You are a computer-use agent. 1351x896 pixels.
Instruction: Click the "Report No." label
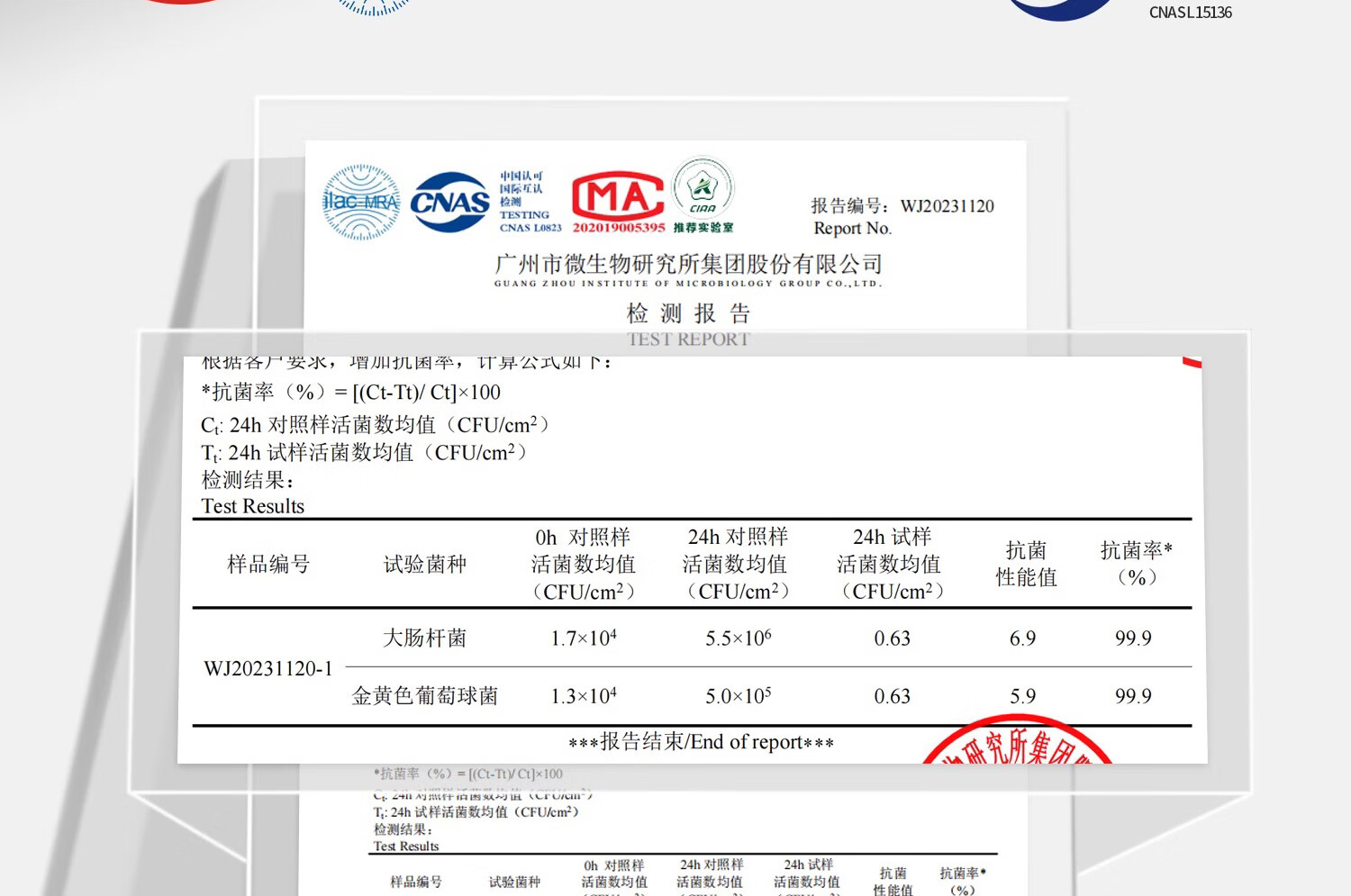(x=852, y=229)
